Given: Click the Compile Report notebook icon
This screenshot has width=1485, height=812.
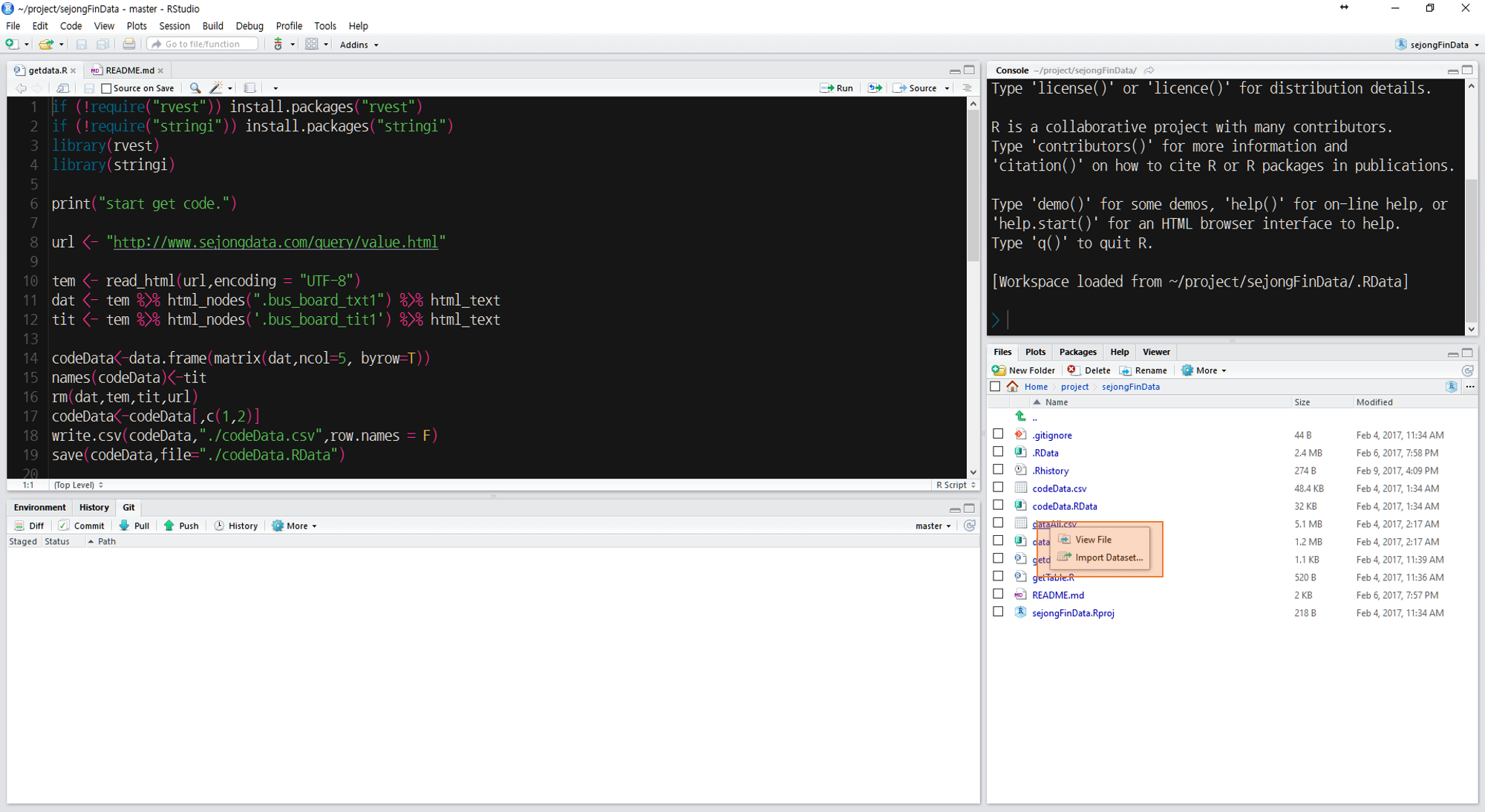Looking at the screenshot, I should (x=250, y=88).
